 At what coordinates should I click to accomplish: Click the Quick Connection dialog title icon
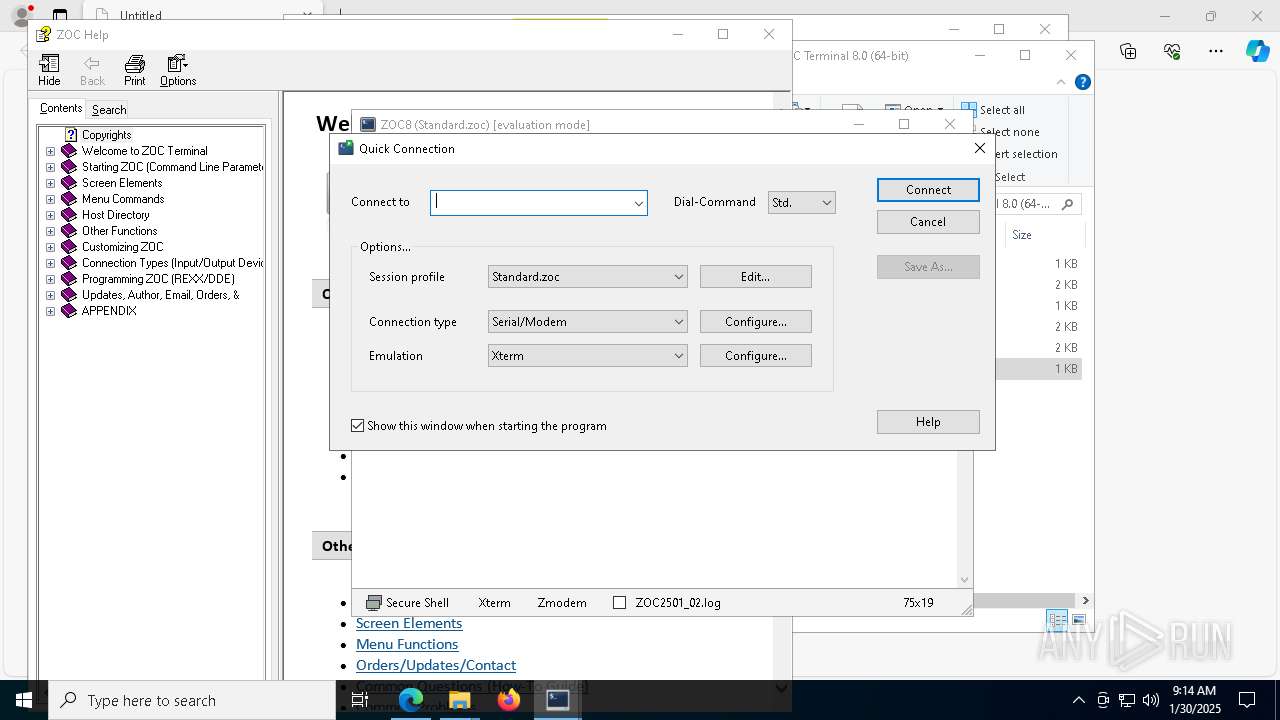(x=346, y=148)
